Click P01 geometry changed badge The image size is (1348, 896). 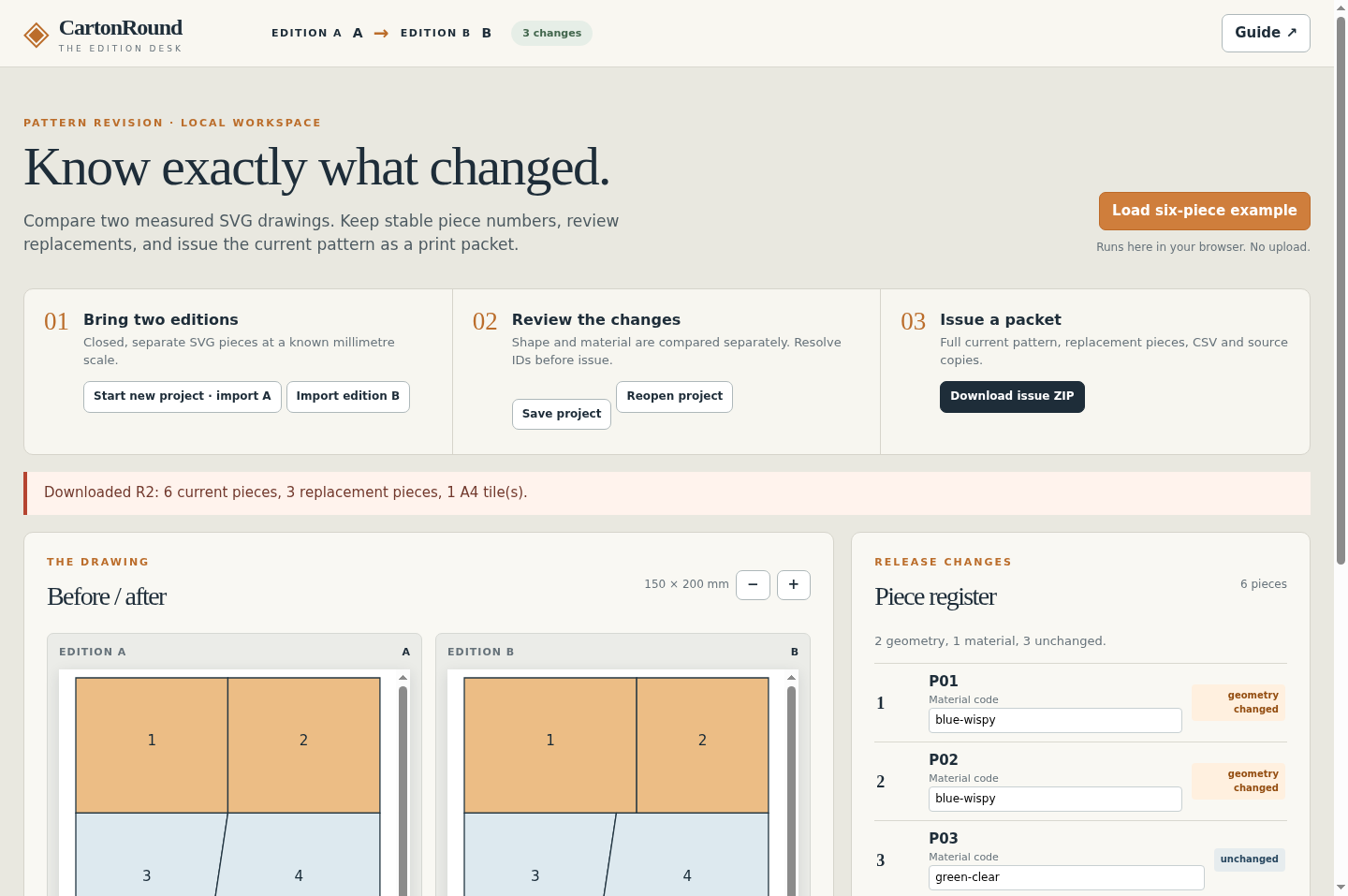coord(1238,702)
